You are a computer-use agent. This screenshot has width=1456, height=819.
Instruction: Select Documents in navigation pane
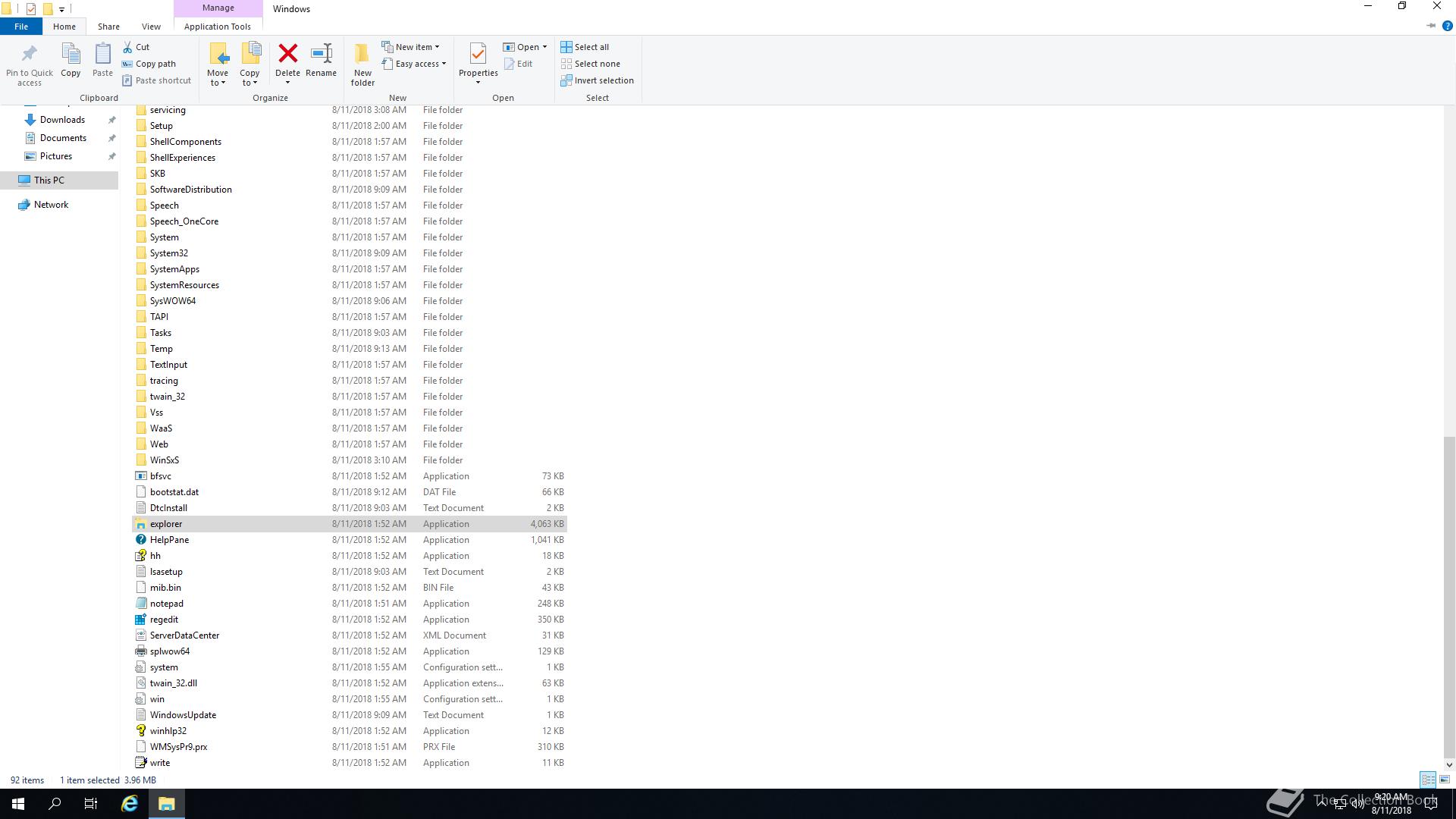[x=63, y=138]
